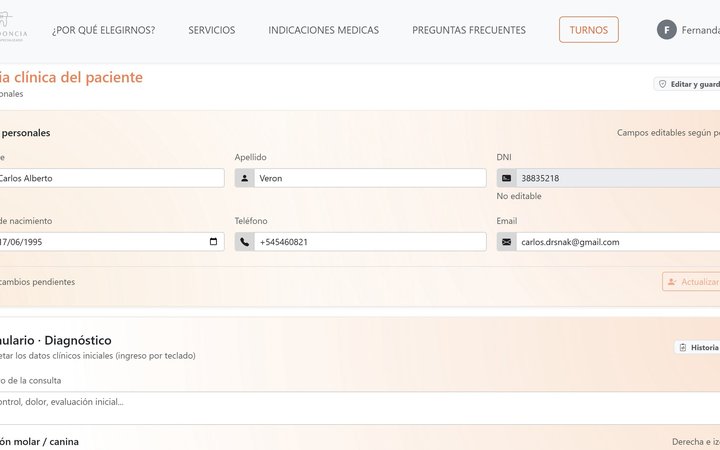Click the phone icon beside Teléfono field
Viewport: 720px width, 450px height.
(245, 242)
